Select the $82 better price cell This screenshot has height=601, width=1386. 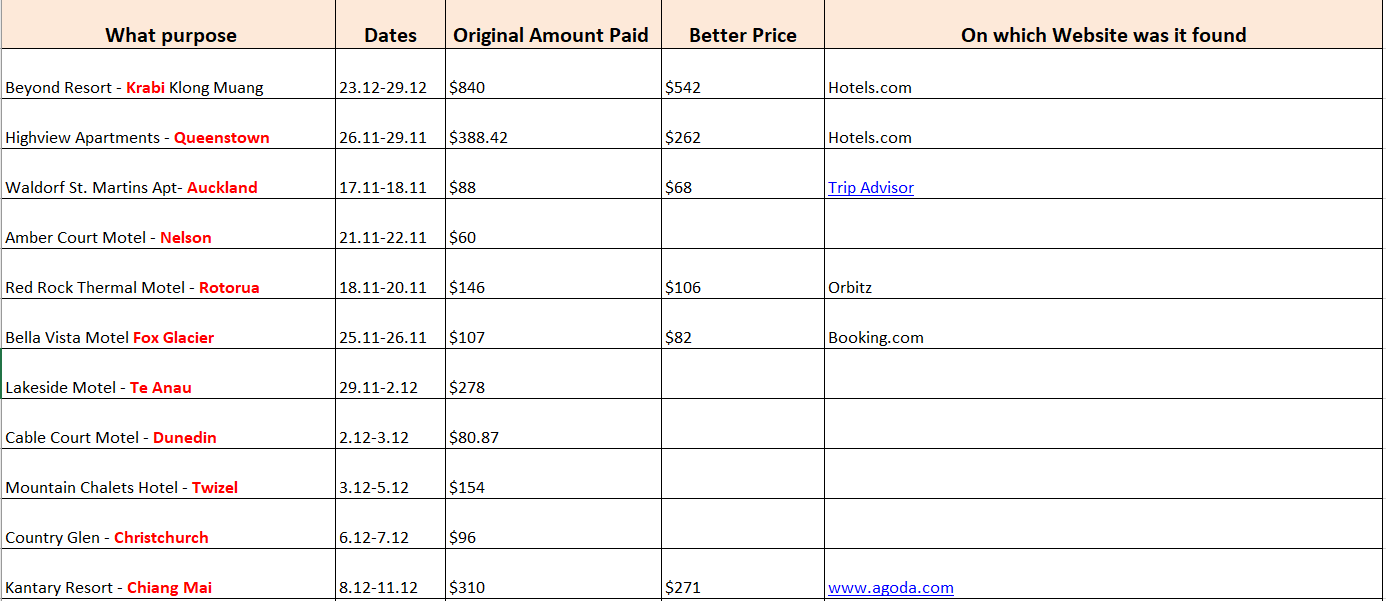click(x=743, y=325)
